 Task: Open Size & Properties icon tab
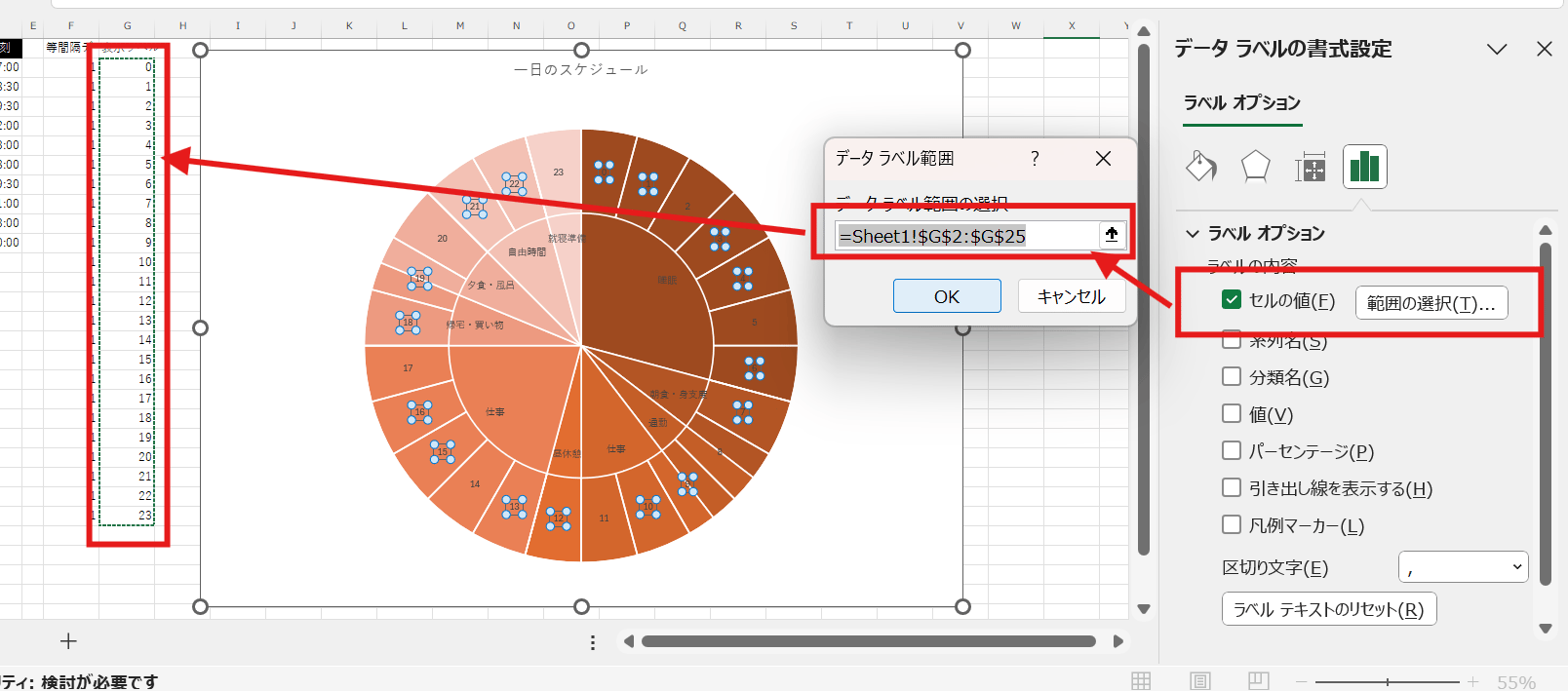(1310, 168)
